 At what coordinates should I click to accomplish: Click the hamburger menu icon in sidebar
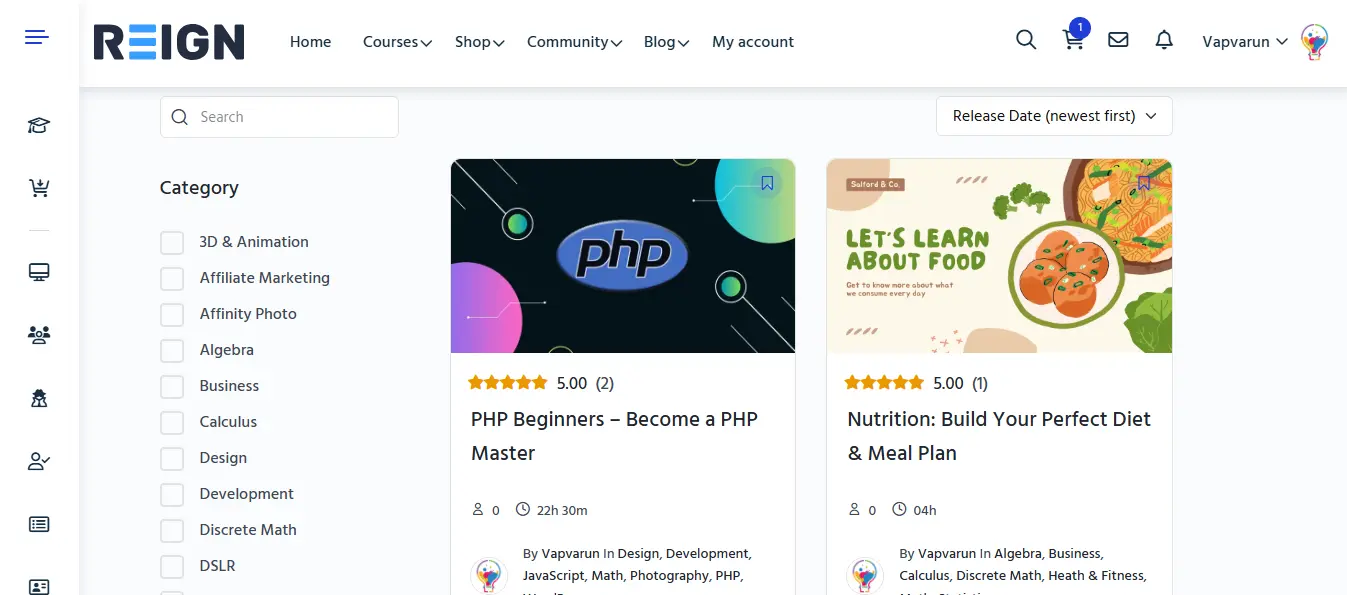pos(37,38)
